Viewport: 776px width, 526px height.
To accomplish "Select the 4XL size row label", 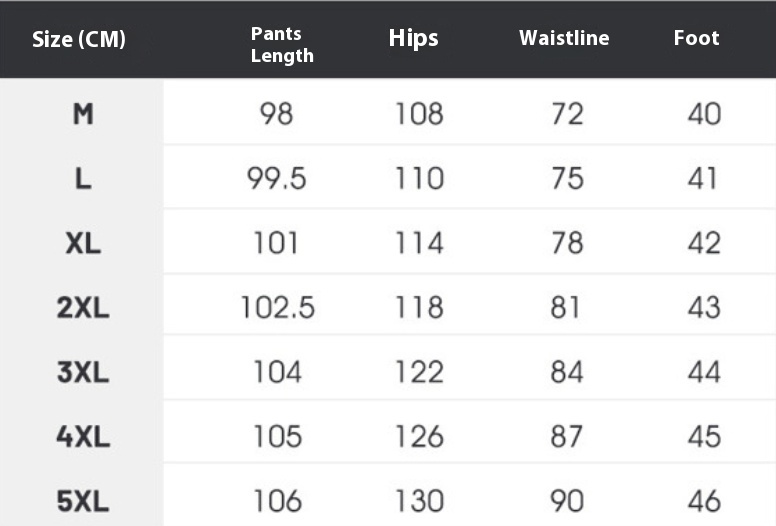I will (82, 437).
